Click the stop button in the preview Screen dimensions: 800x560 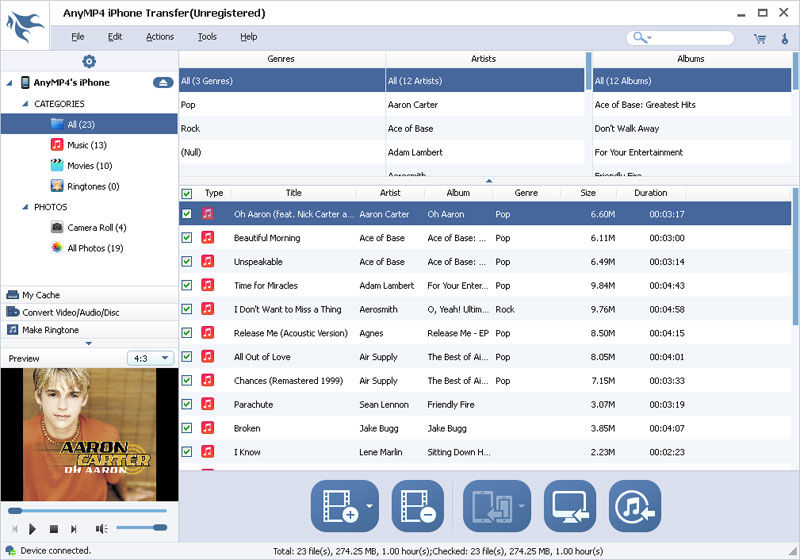pyautogui.click(x=54, y=529)
